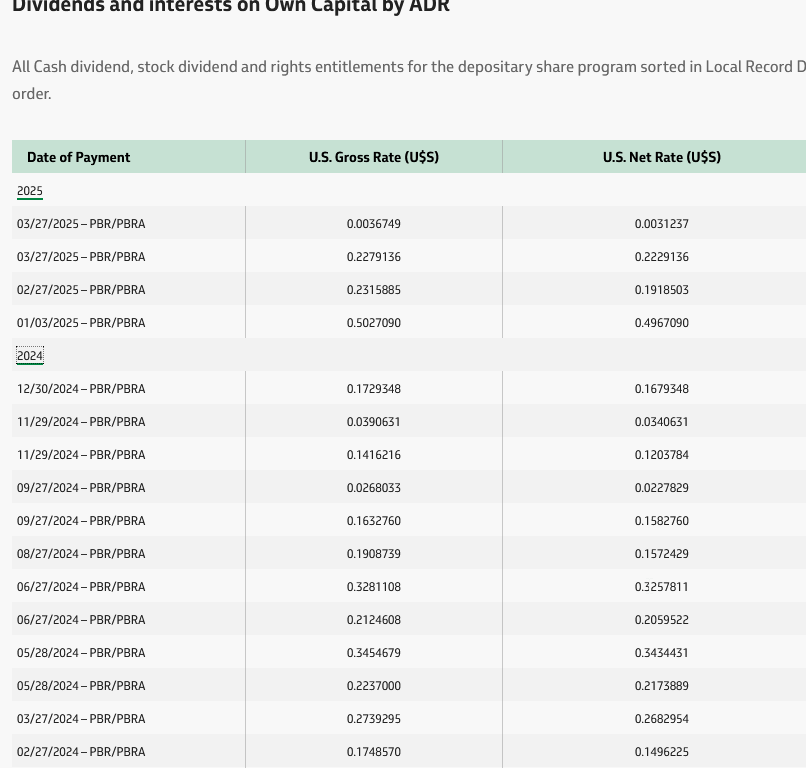Select gross rate value 0.1748570
This screenshot has height=768, width=806.
coord(374,752)
